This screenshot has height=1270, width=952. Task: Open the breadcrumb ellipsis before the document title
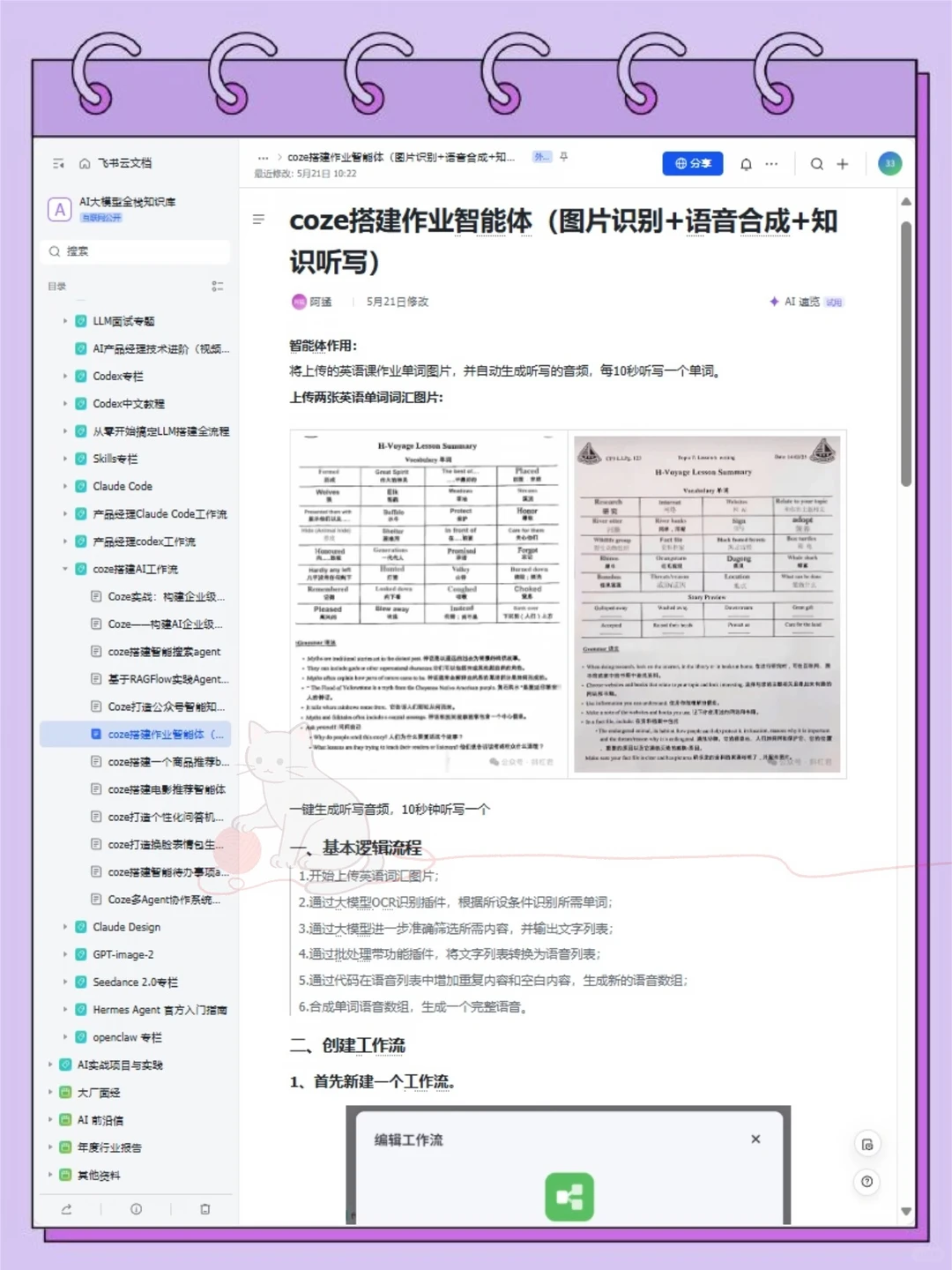pyautogui.click(x=263, y=158)
